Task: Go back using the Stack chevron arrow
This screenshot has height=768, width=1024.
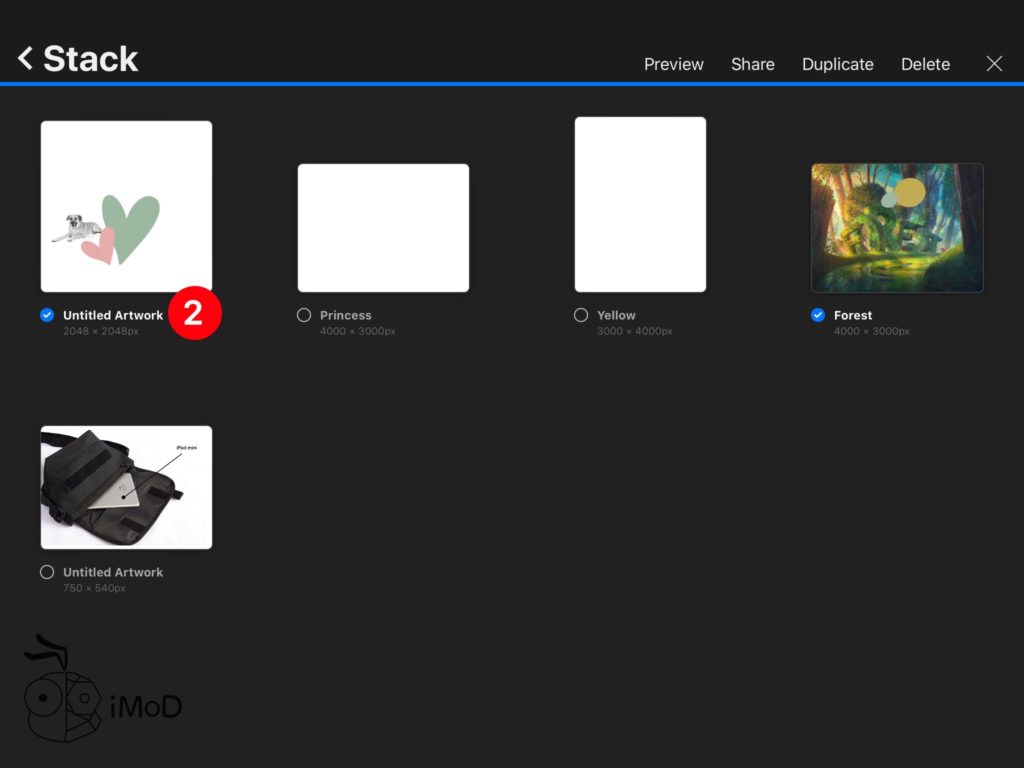Action: click(25, 59)
